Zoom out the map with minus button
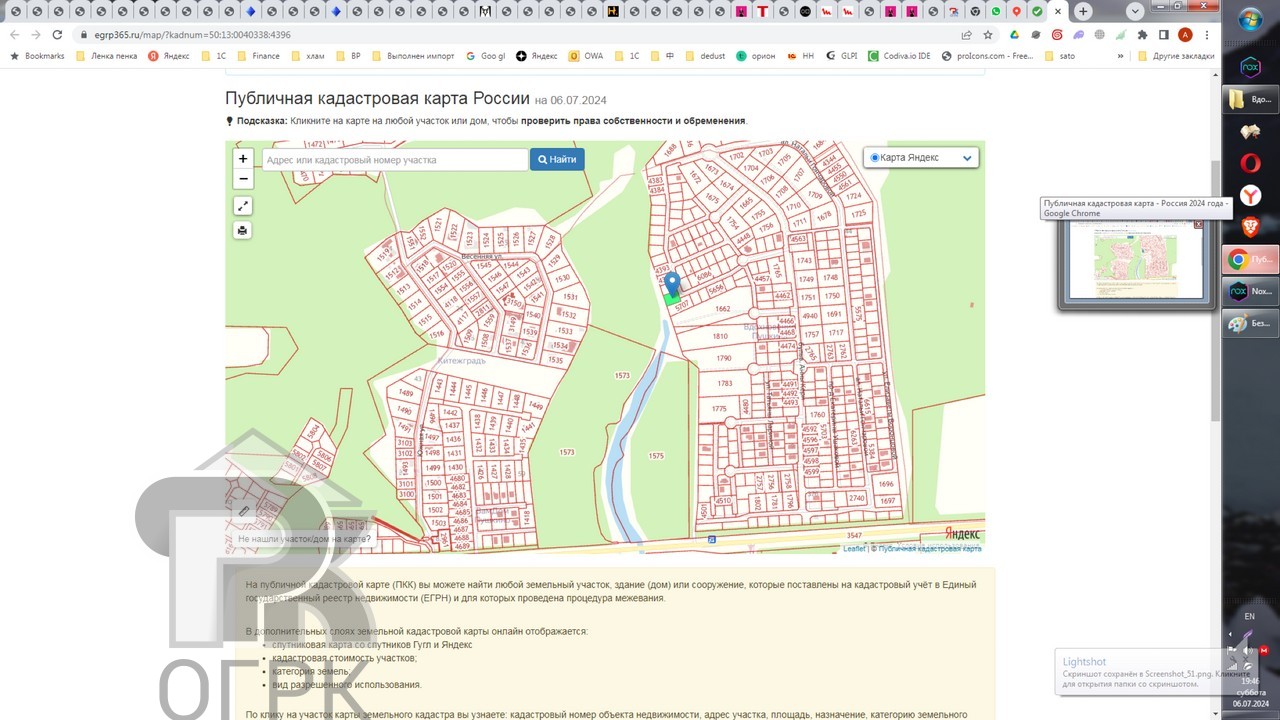This screenshot has height=720, width=1280. 242,179
